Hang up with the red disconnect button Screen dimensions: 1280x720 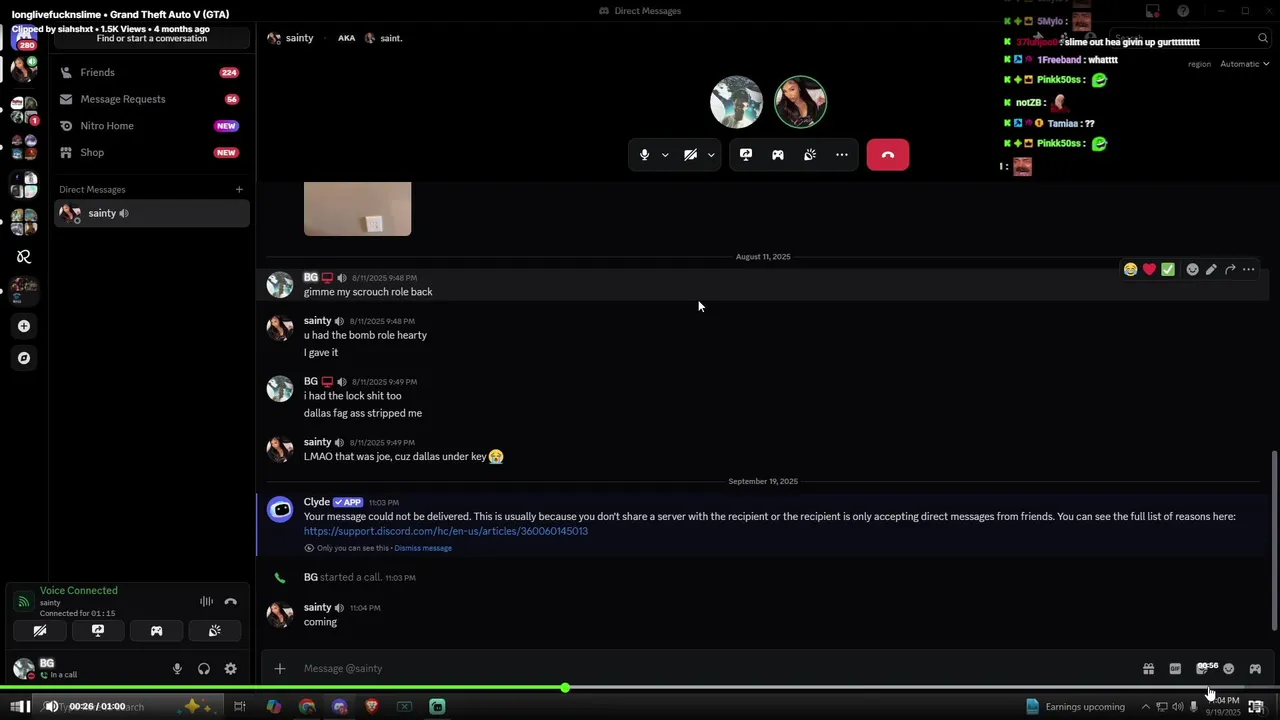point(888,155)
